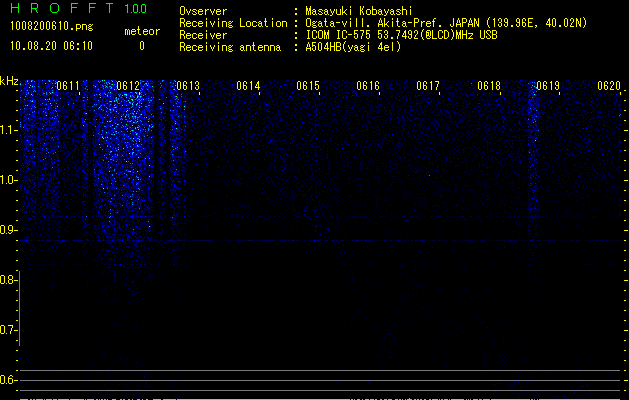629x400 pixels.
Task: Click the 0613 time marker
Action: tap(188, 86)
